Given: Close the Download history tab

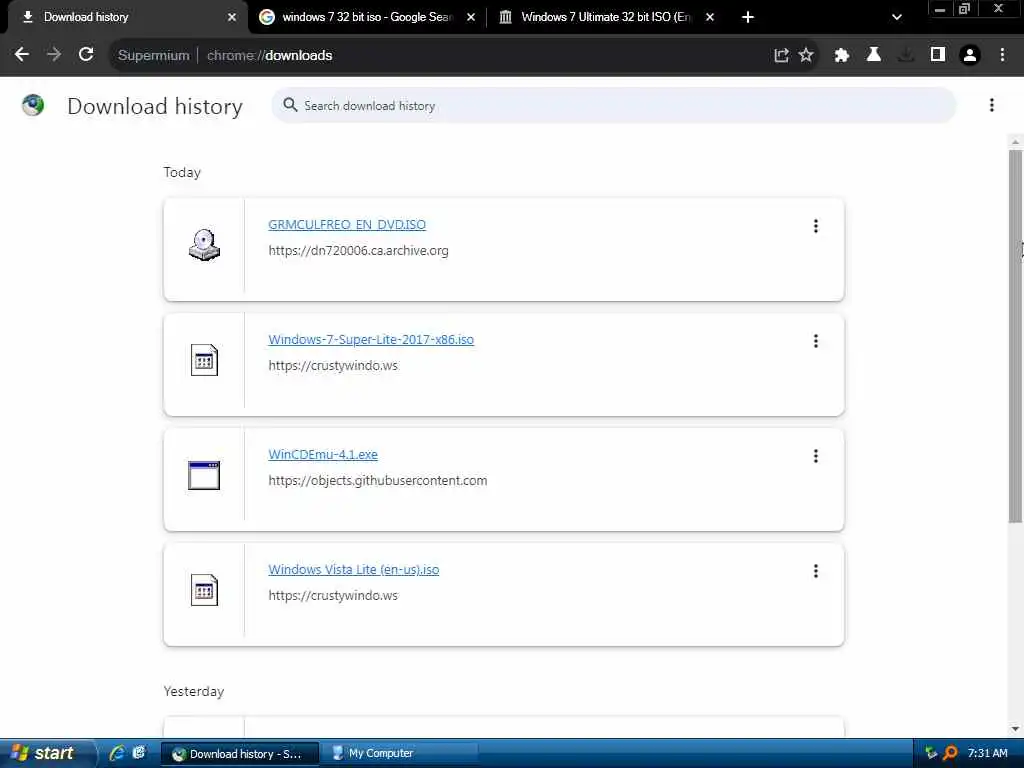Looking at the screenshot, I should coord(232,17).
